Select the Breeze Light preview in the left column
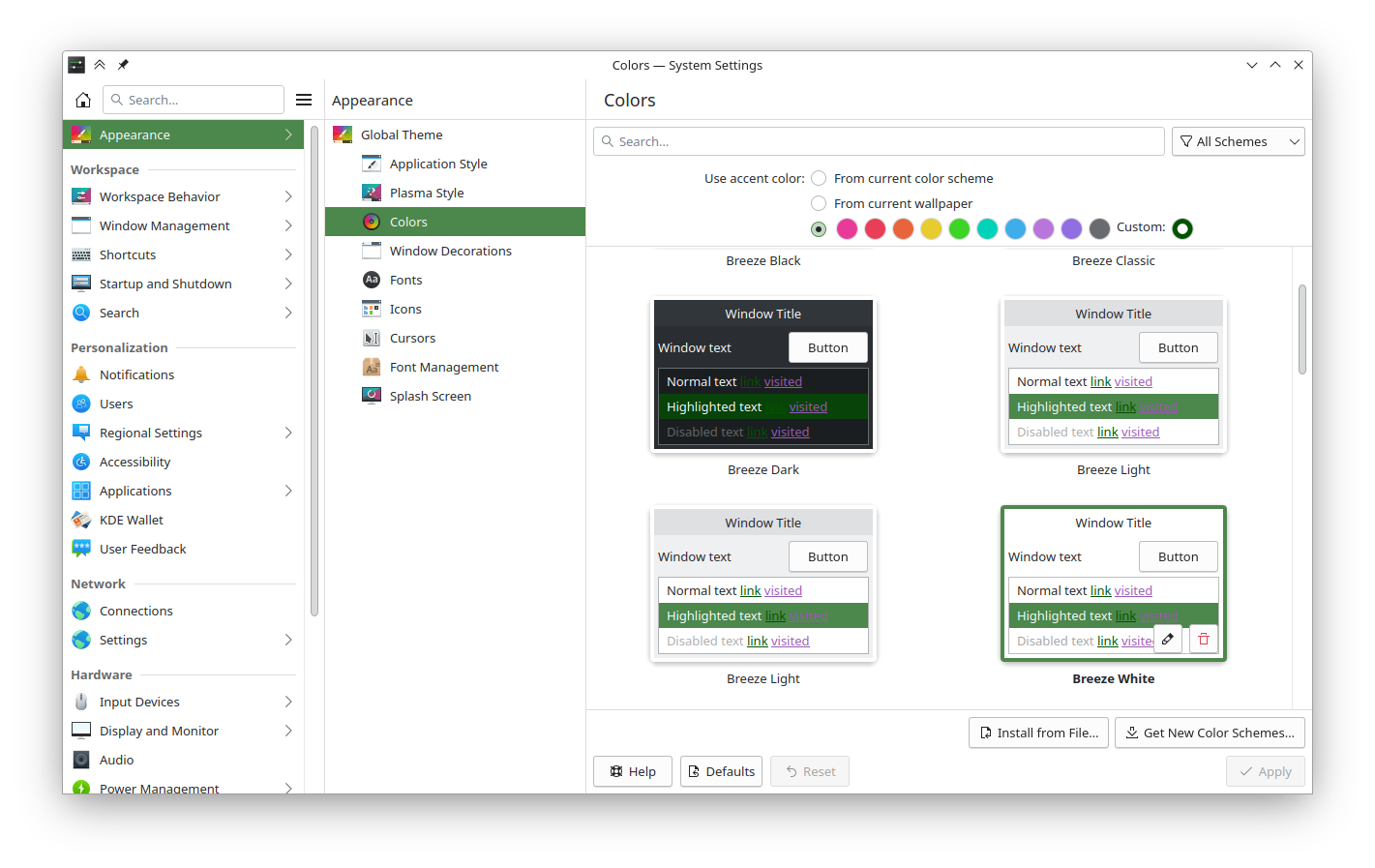 pyautogui.click(x=763, y=584)
